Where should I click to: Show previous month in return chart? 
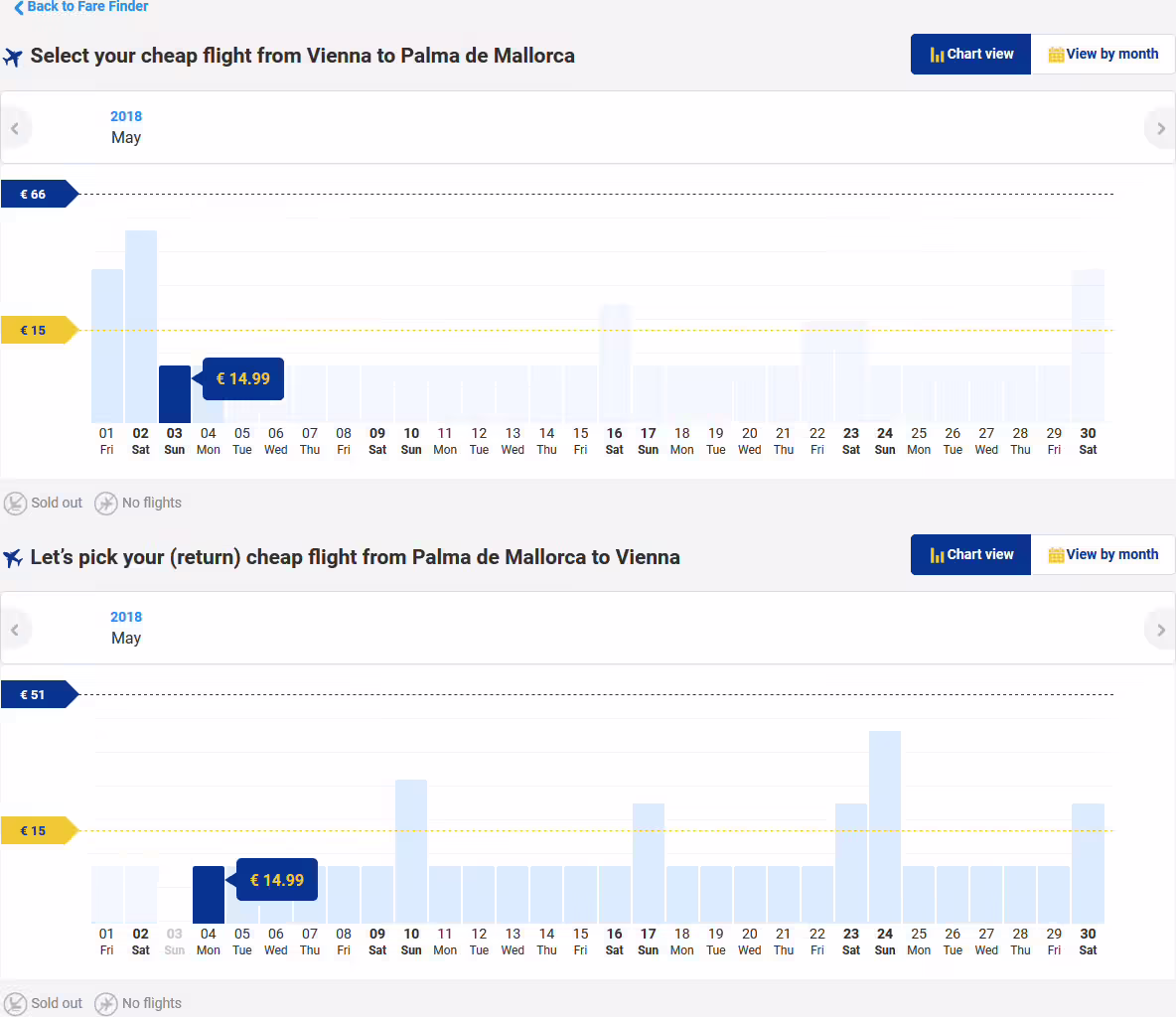15,630
